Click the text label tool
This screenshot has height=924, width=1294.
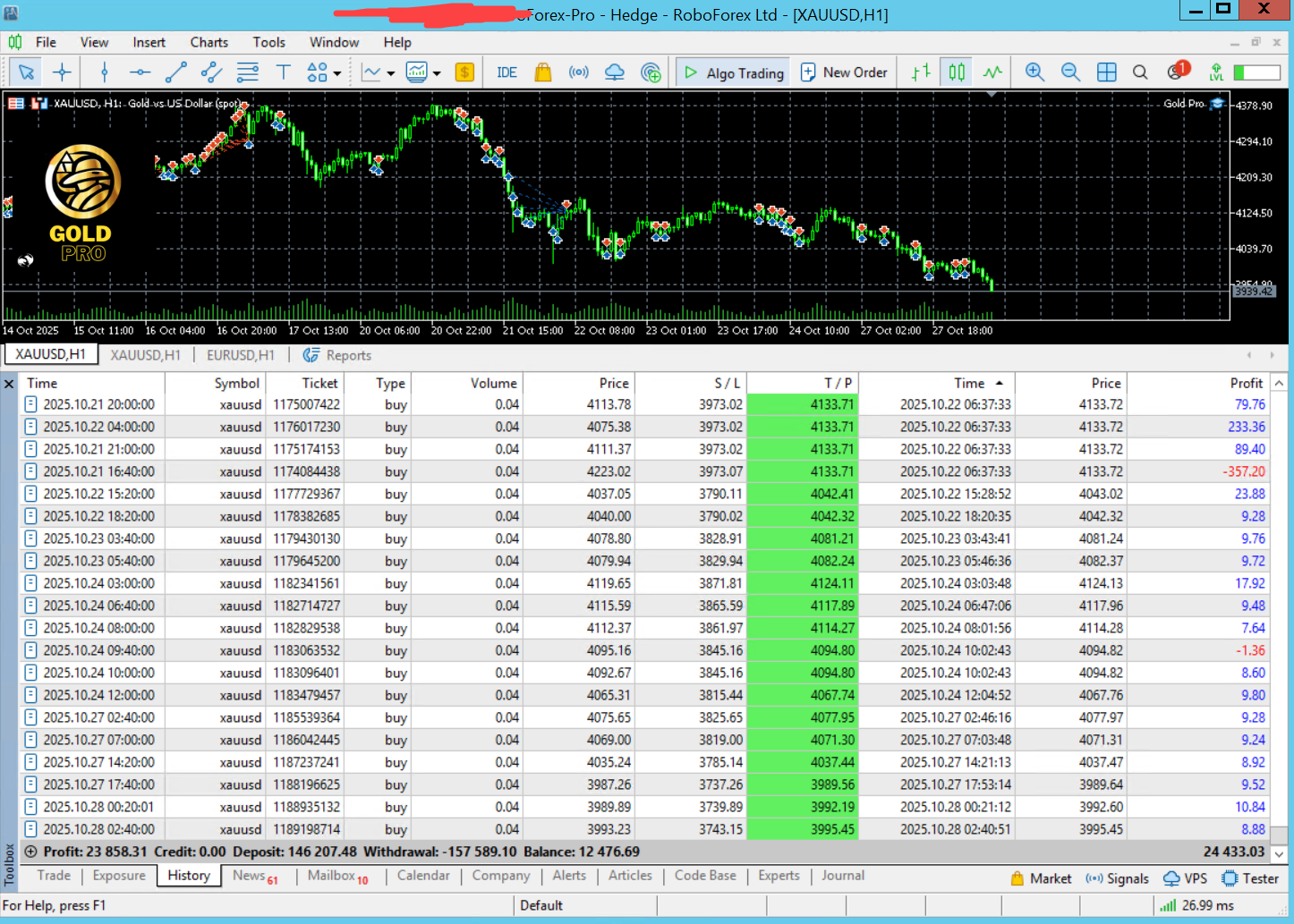(x=283, y=72)
